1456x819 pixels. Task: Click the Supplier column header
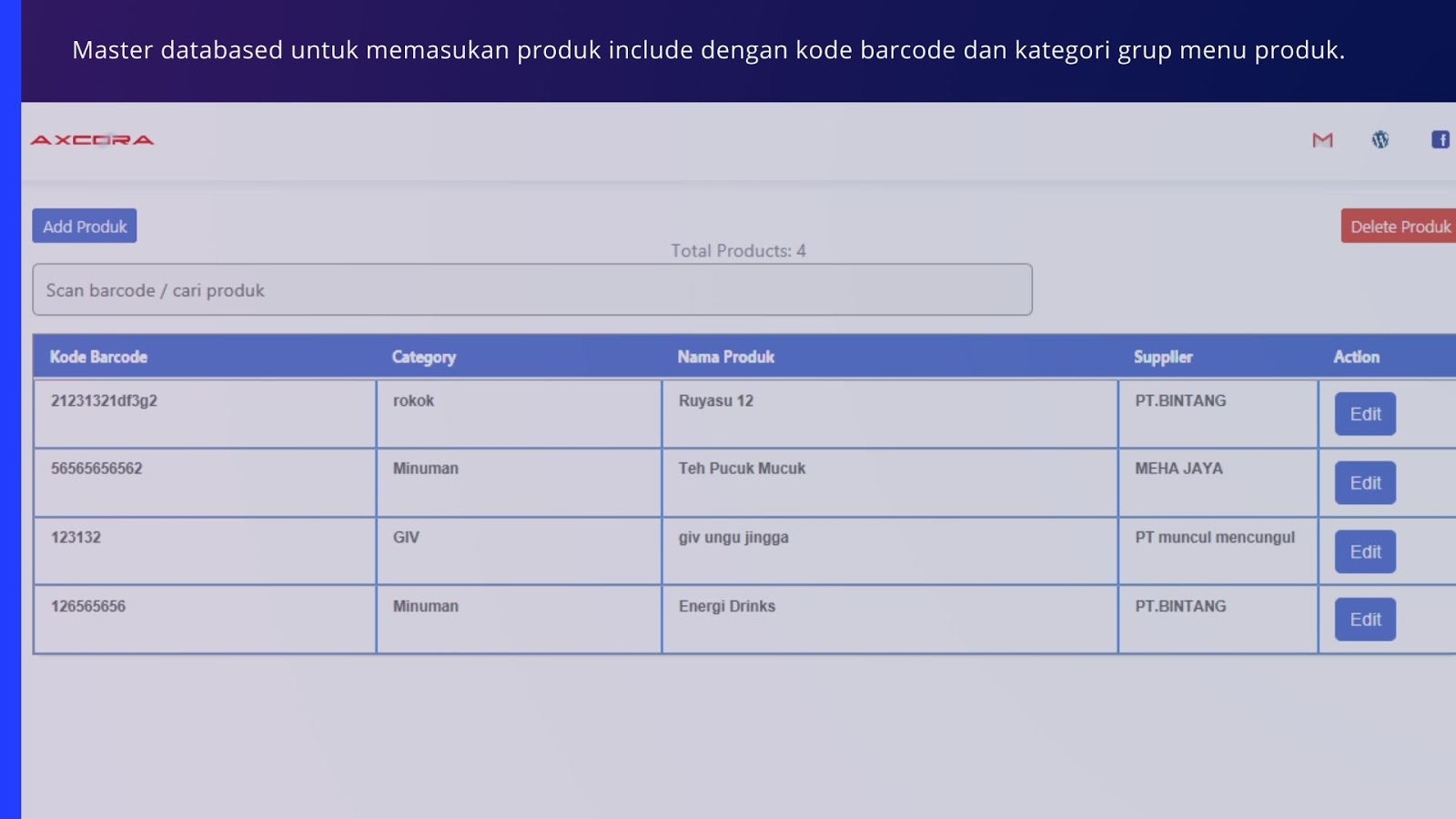[1163, 357]
